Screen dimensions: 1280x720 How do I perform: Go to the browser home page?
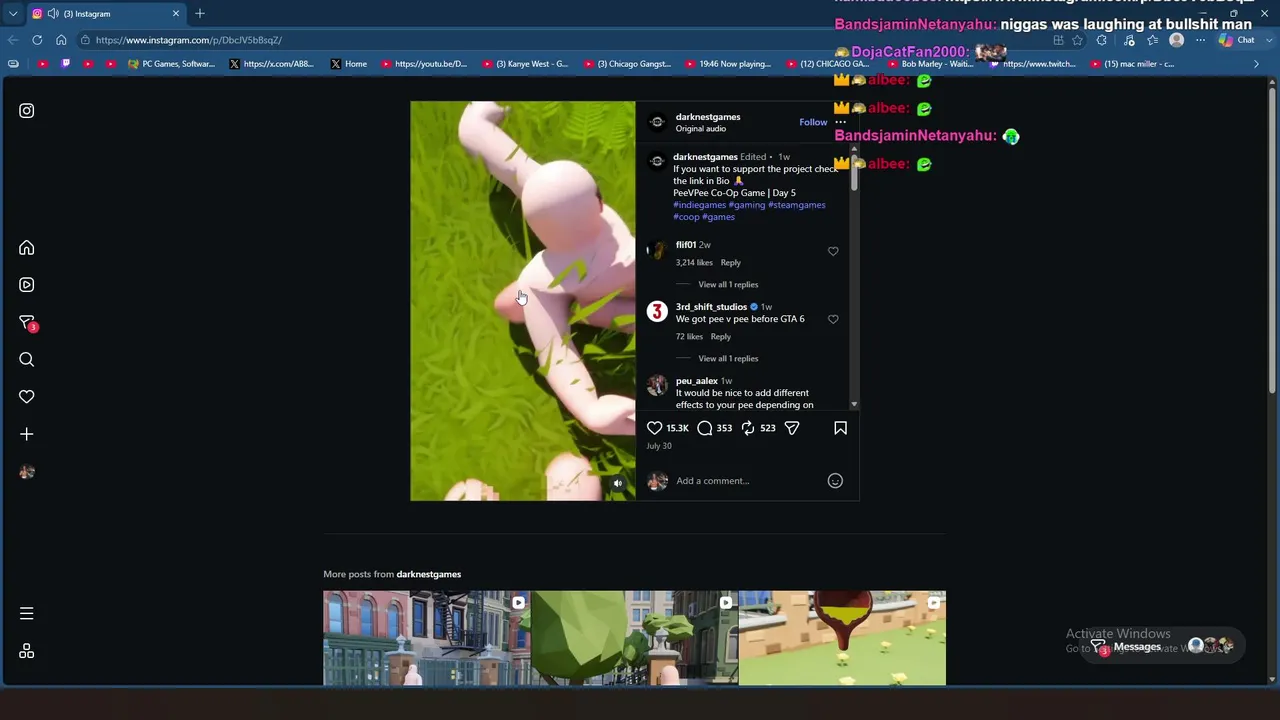(61, 40)
